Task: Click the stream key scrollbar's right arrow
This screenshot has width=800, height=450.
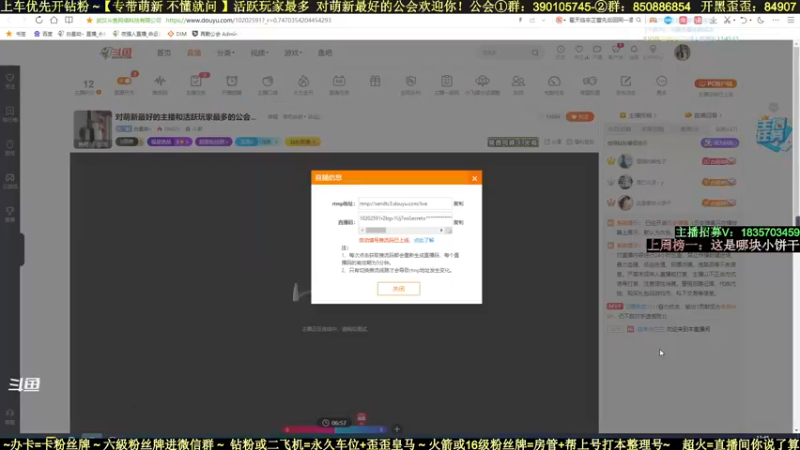Action: [441, 231]
